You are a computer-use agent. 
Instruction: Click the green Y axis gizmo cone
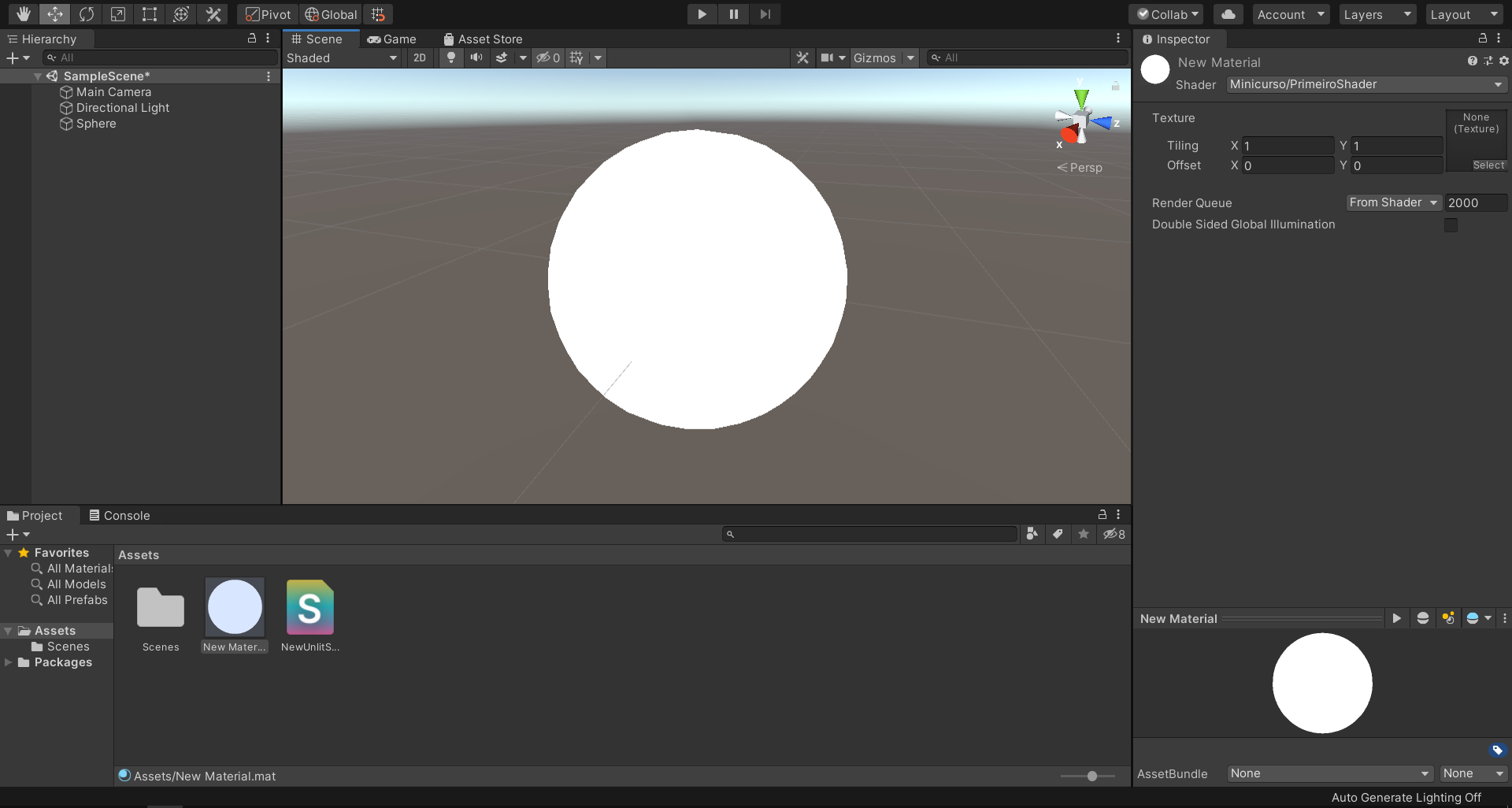tap(1081, 98)
